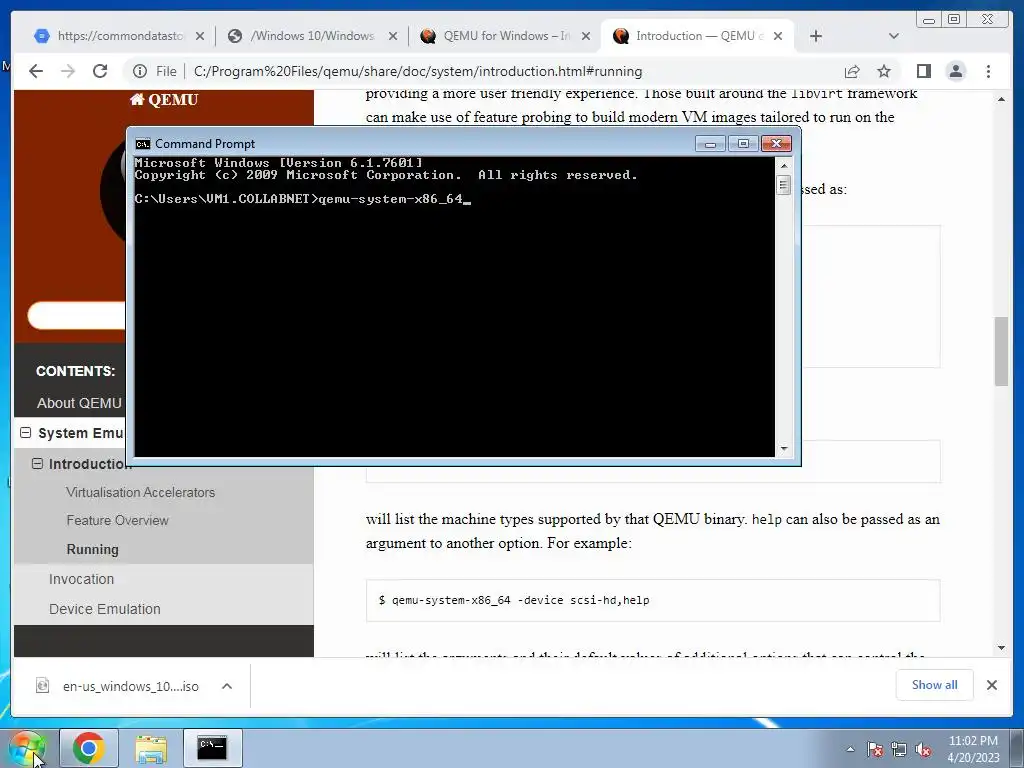Minimize the Command Prompt window

pos(711,144)
